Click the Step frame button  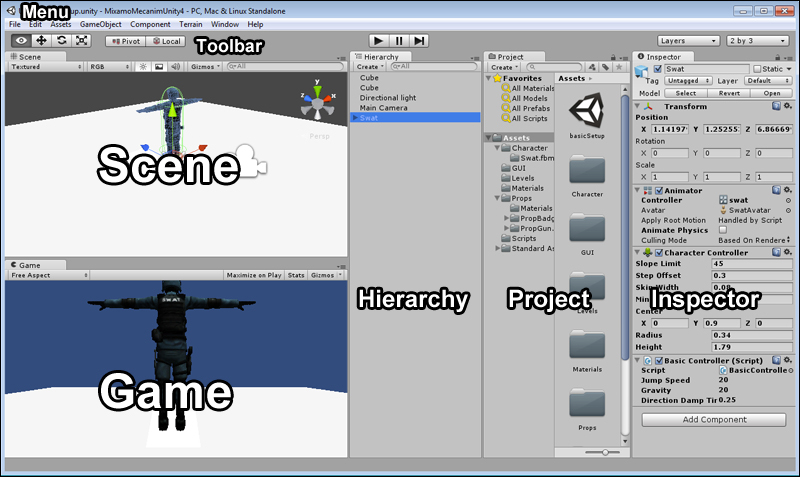tap(420, 41)
